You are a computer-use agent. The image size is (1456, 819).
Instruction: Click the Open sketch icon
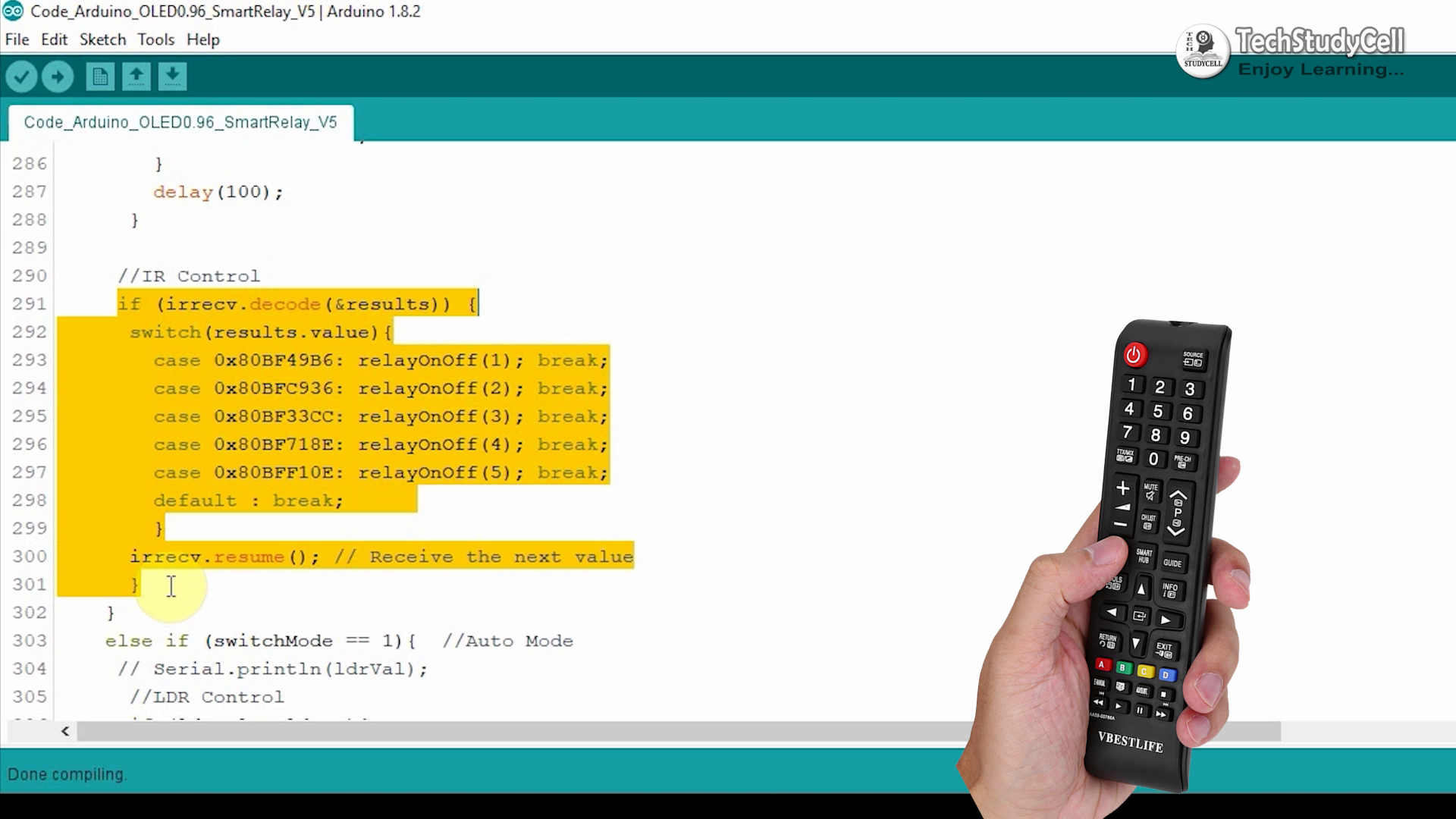coord(136,76)
